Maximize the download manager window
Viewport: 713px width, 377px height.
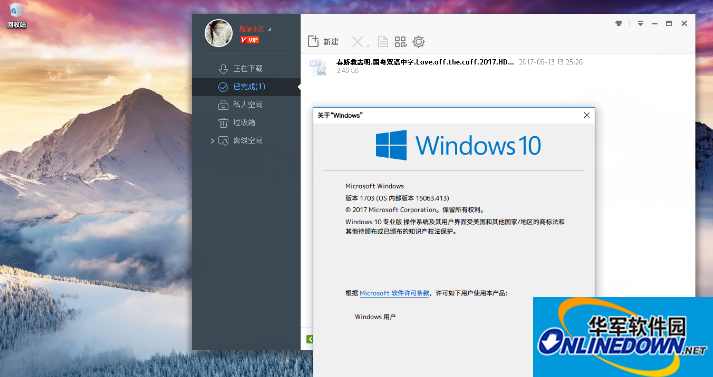(669, 24)
